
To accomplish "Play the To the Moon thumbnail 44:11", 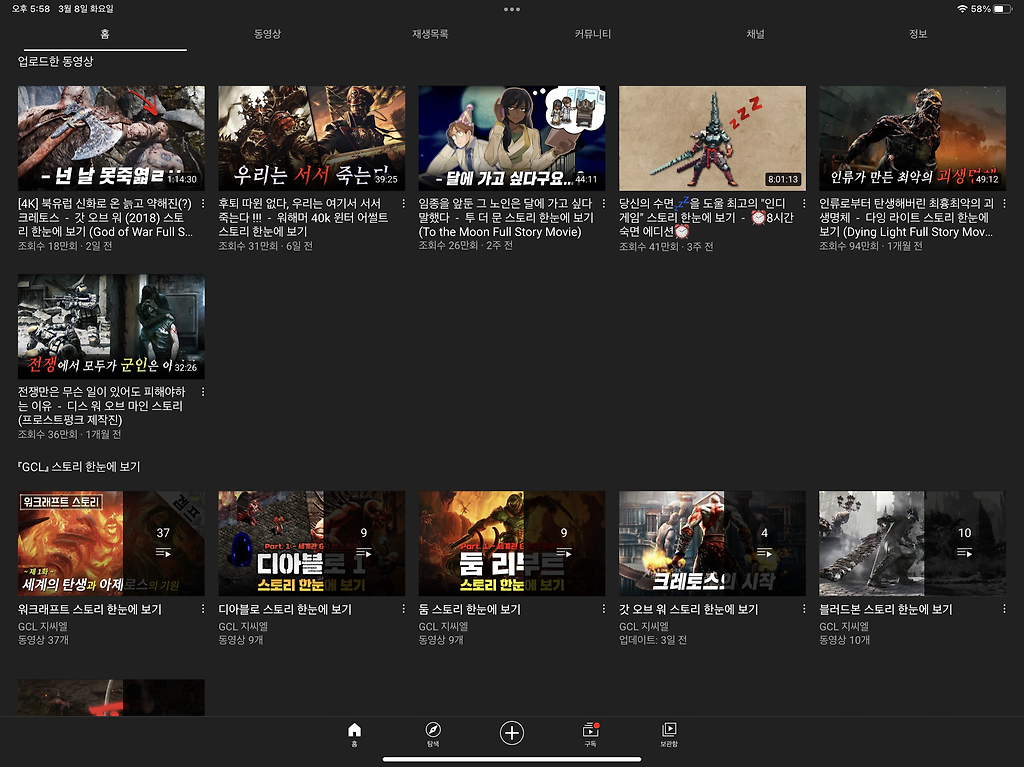I will click(x=512, y=139).
